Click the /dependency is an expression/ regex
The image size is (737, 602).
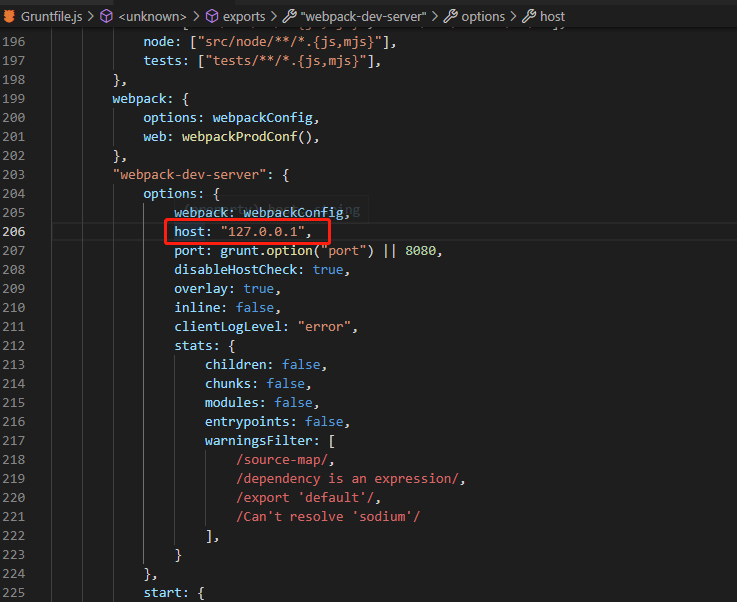click(347, 478)
